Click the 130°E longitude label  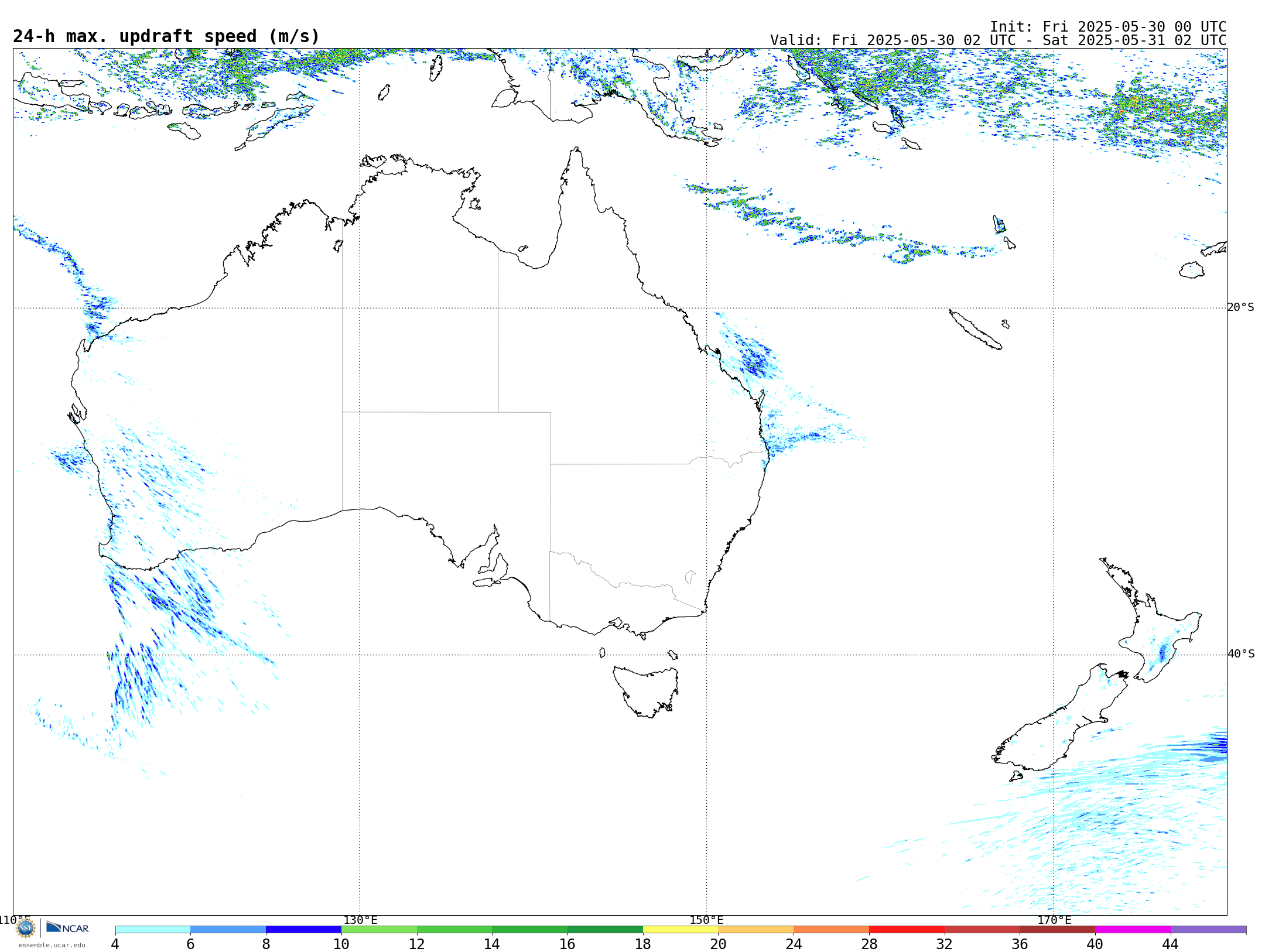coord(360,920)
